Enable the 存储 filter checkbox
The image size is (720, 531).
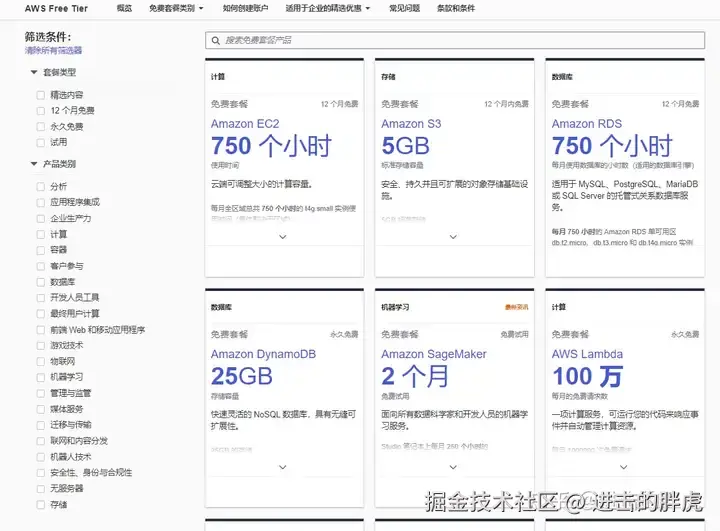pyautogui.click(x=41, y=505)
